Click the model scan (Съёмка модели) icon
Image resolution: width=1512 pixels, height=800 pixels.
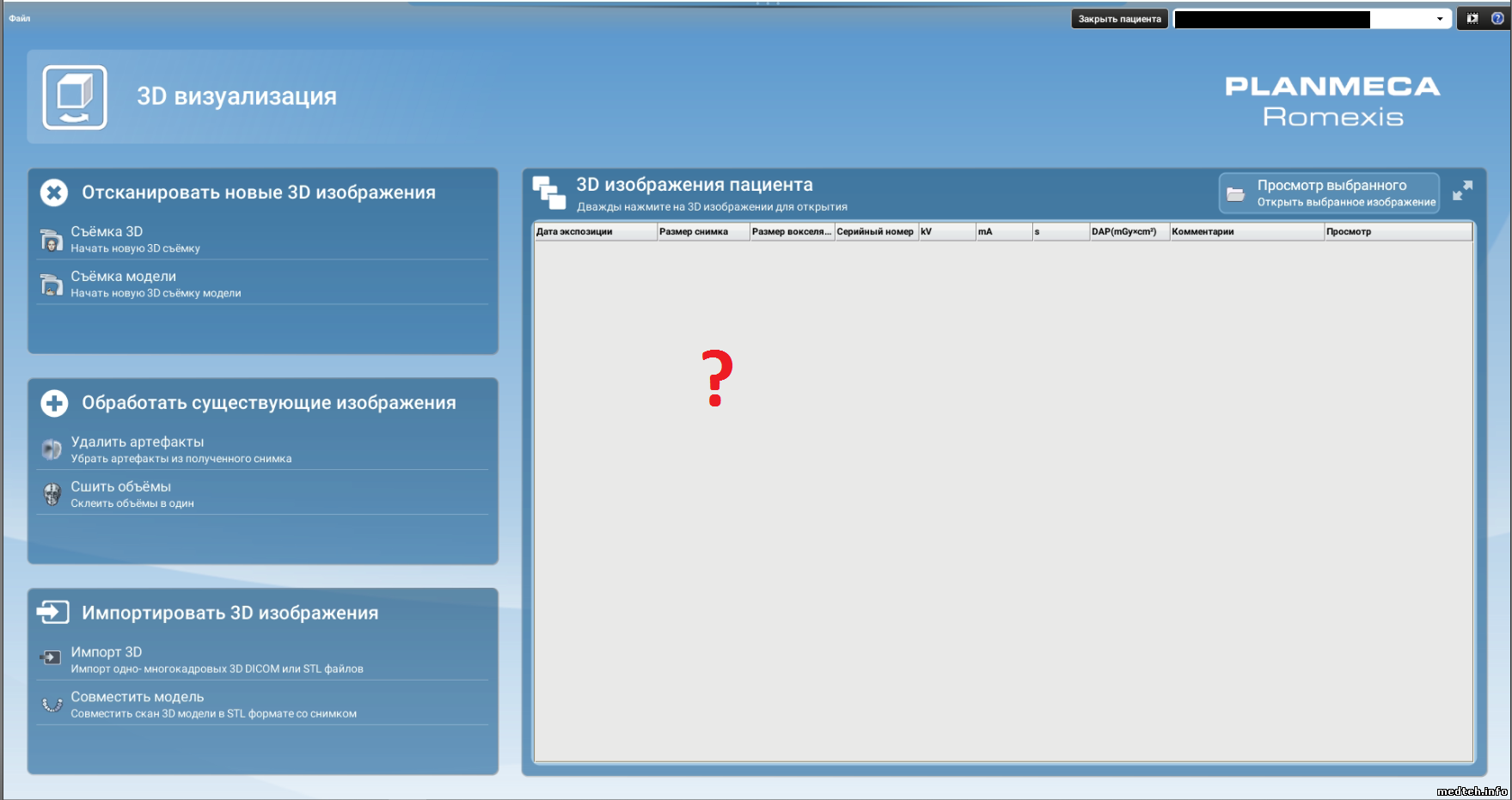(52, 284)
